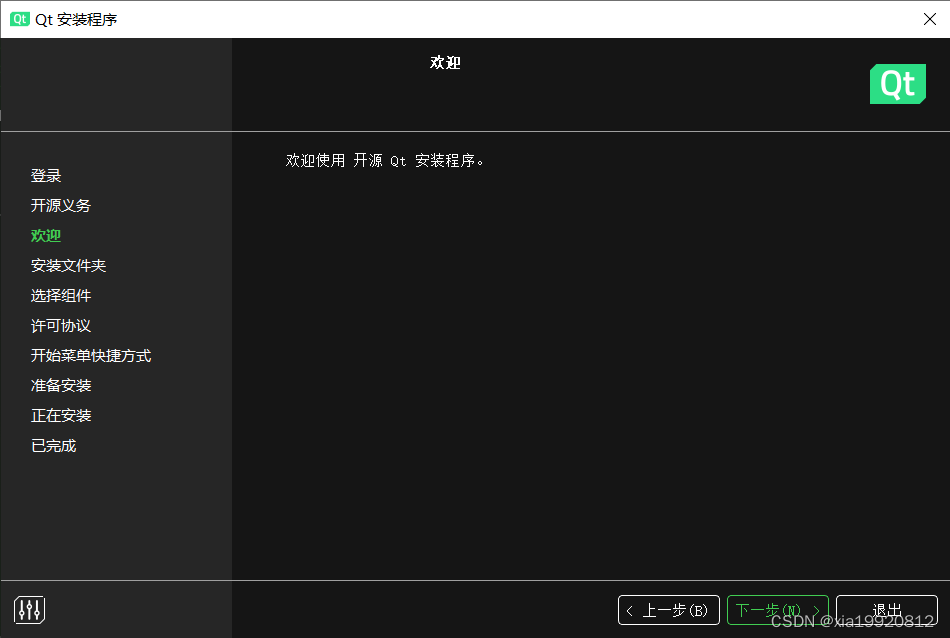This screenshot has width=950, height=638.
Task: Open the installer settings sliders icon
Action: tap(29, 610)
